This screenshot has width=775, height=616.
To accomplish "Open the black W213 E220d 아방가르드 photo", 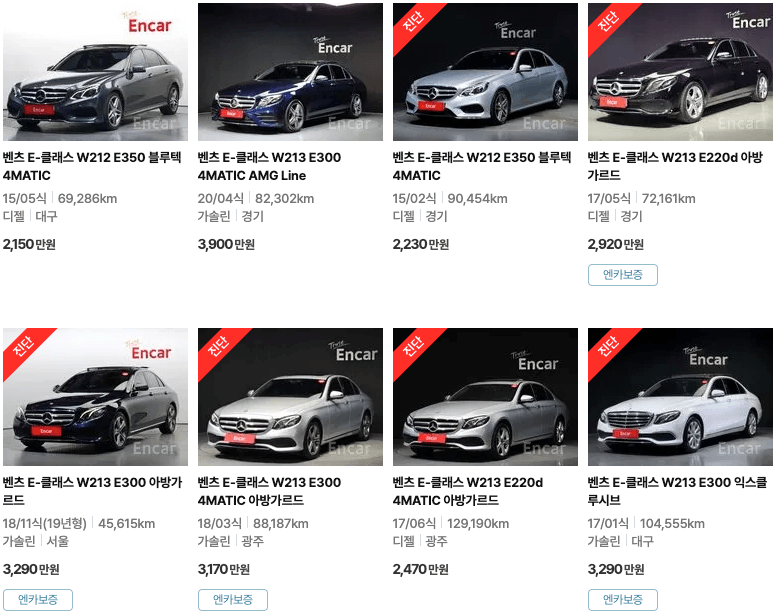I will coord(680,72).
